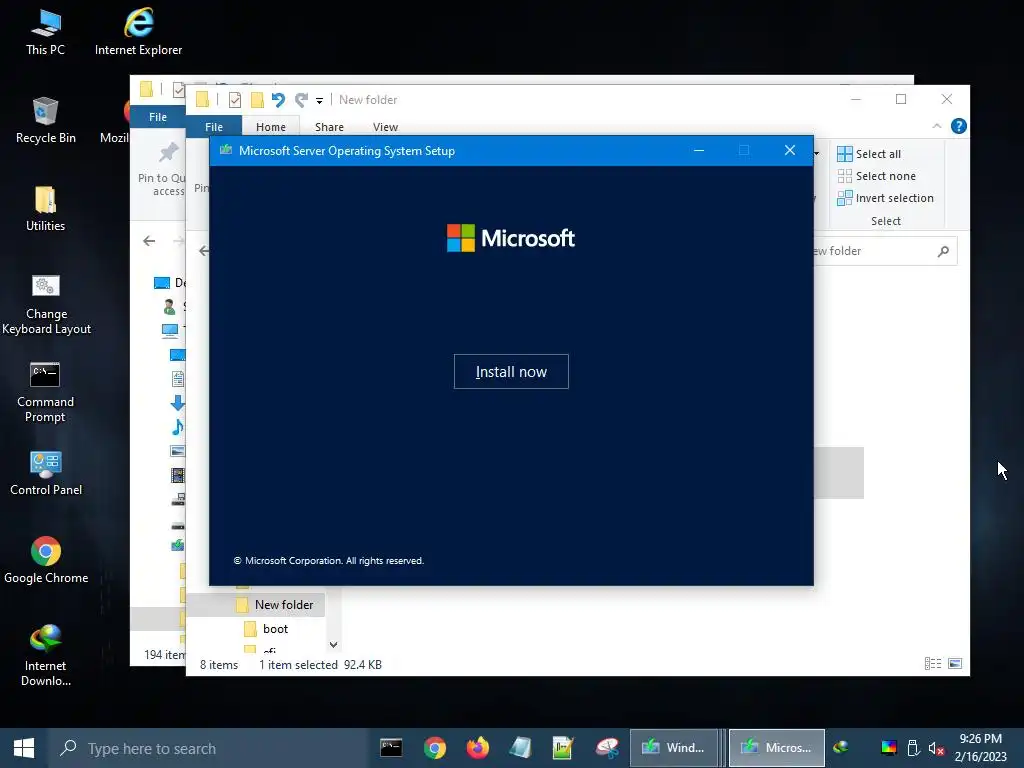Screen dimensions: 1024x768
Task: Collapse the ribbon with the chevron arrow
Action: pos(936,126)
